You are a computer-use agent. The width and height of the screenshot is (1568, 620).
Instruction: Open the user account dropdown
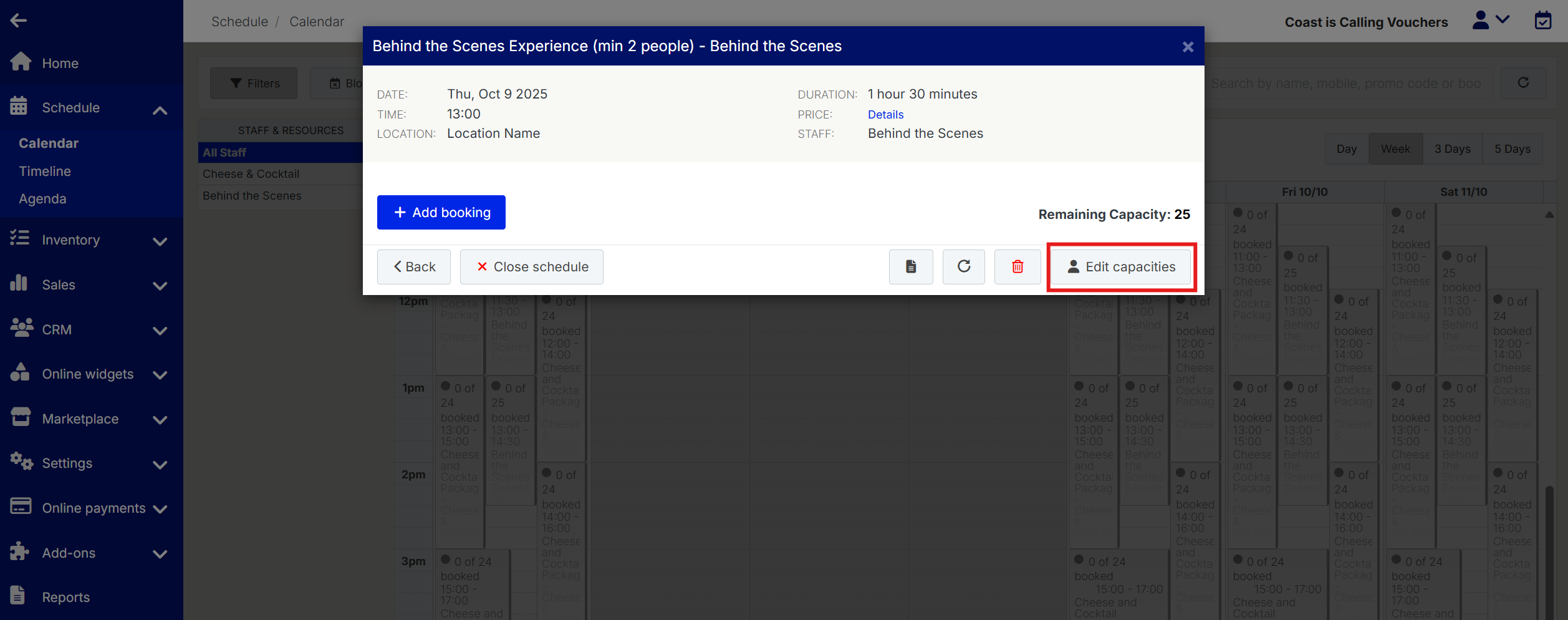(1490, 21)
